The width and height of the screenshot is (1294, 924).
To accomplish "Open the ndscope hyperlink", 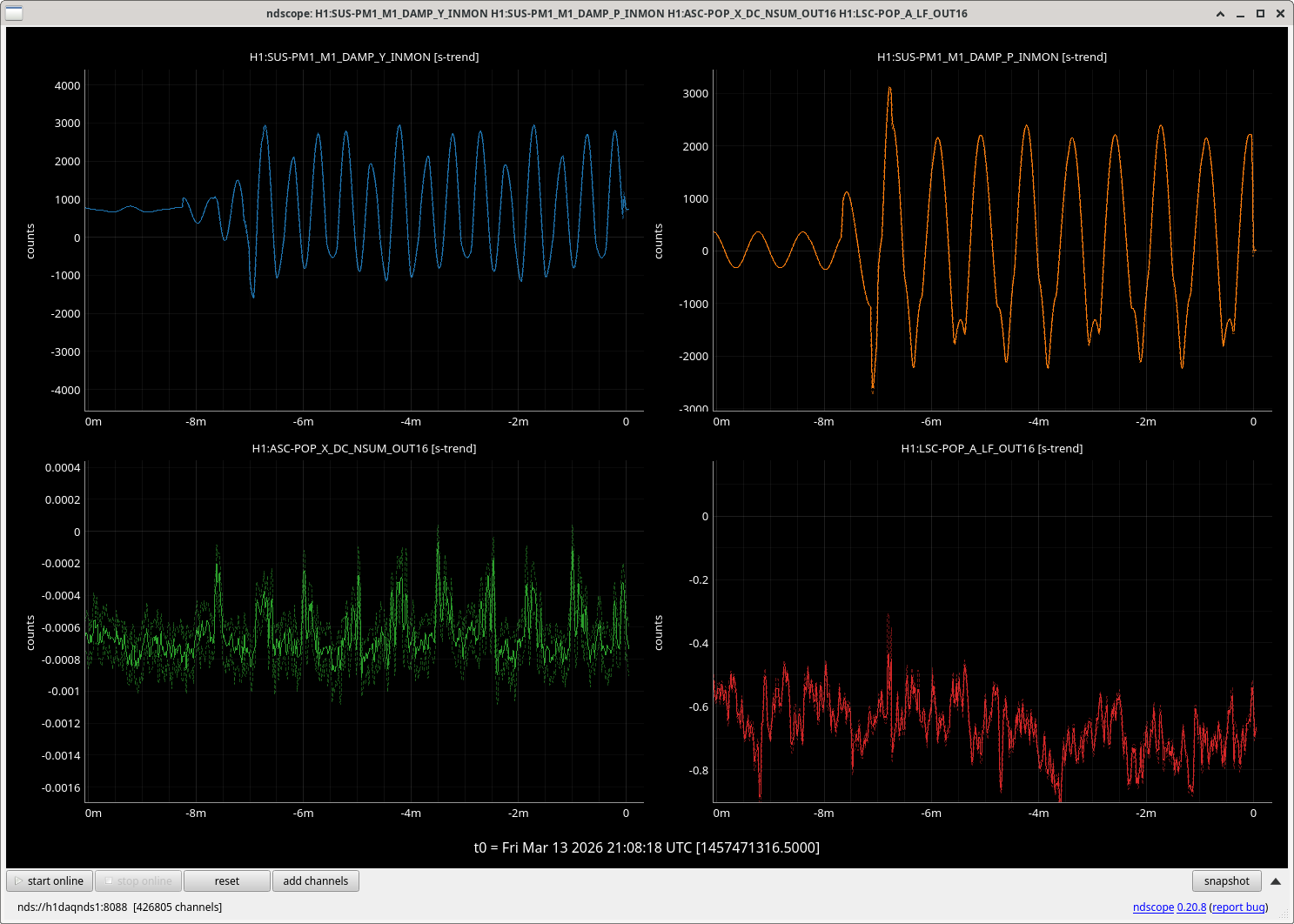I will pos(1153,907).
